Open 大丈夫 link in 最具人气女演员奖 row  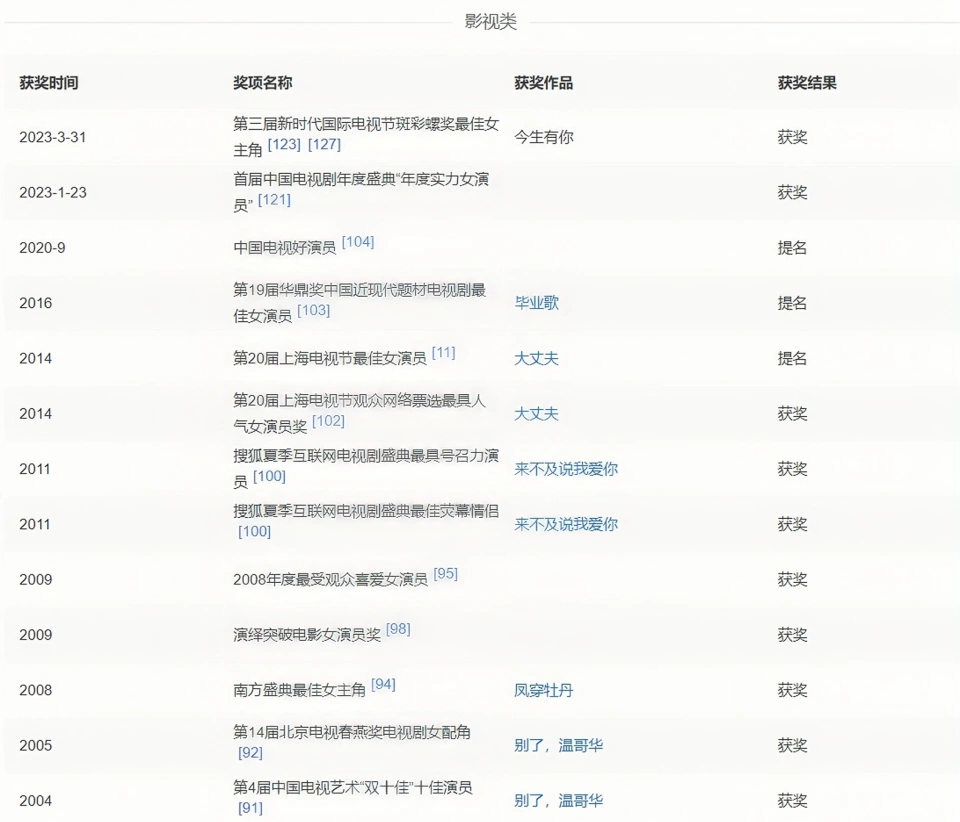pyautogui.click(x=536, y=414)
